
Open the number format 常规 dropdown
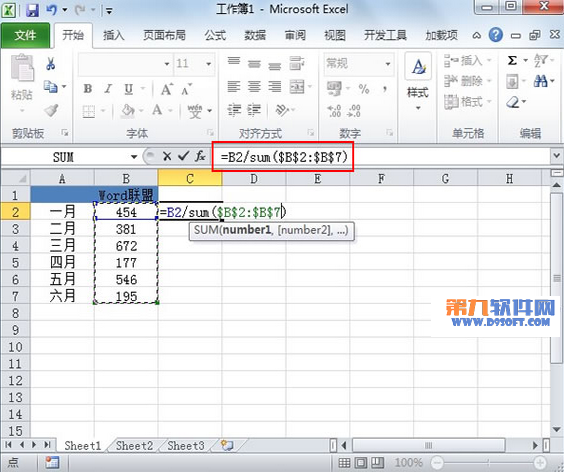pyautogui.click(x=388, y=64)
